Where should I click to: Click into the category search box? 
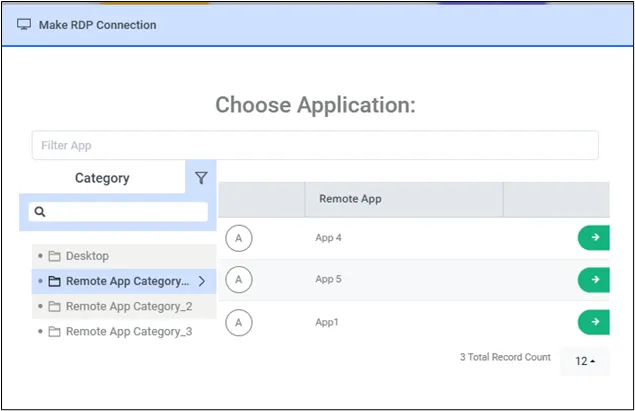click(118, 211)
